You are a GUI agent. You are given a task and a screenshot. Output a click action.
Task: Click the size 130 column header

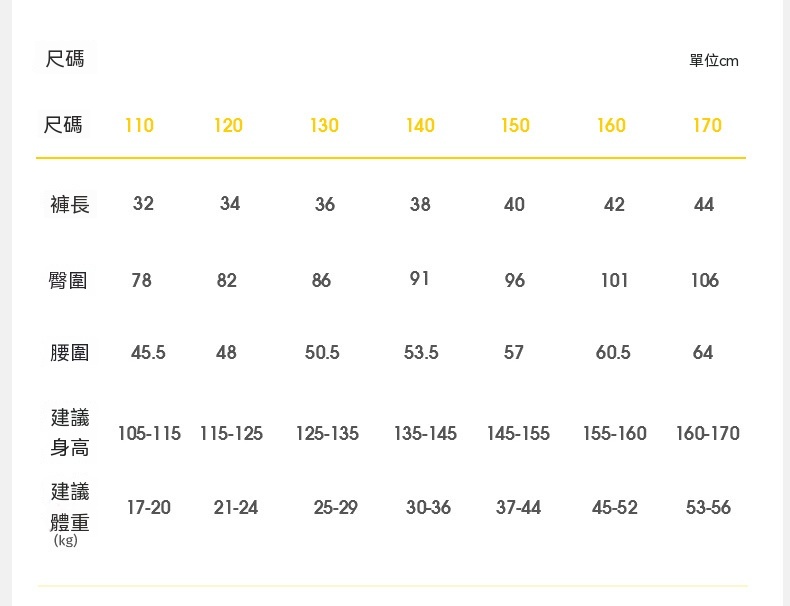click(324, 126)
